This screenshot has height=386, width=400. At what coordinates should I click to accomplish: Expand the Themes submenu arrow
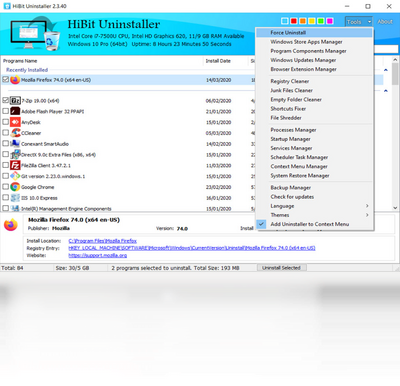367,215
